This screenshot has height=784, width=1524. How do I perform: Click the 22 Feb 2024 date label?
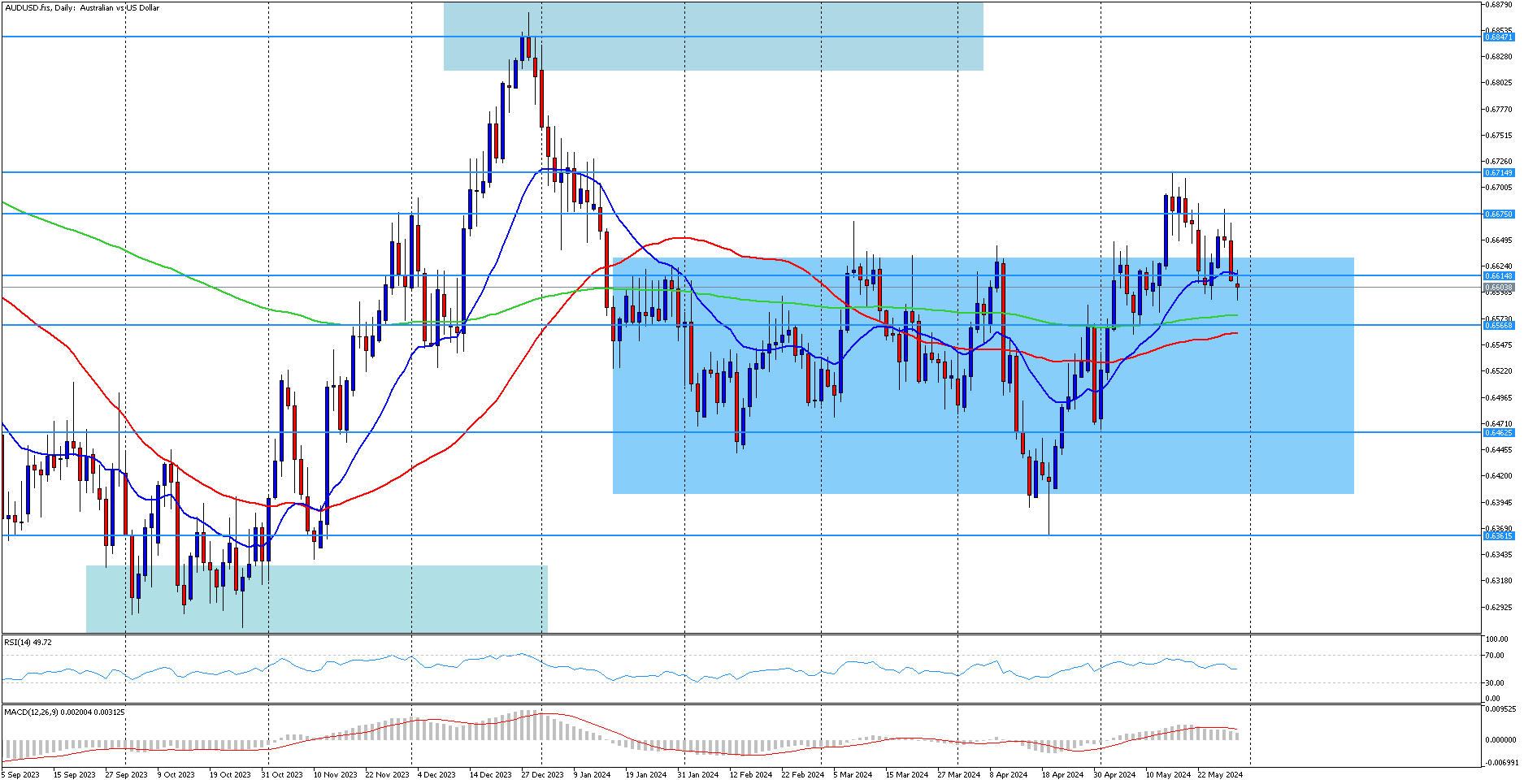(x=802, y=775)
